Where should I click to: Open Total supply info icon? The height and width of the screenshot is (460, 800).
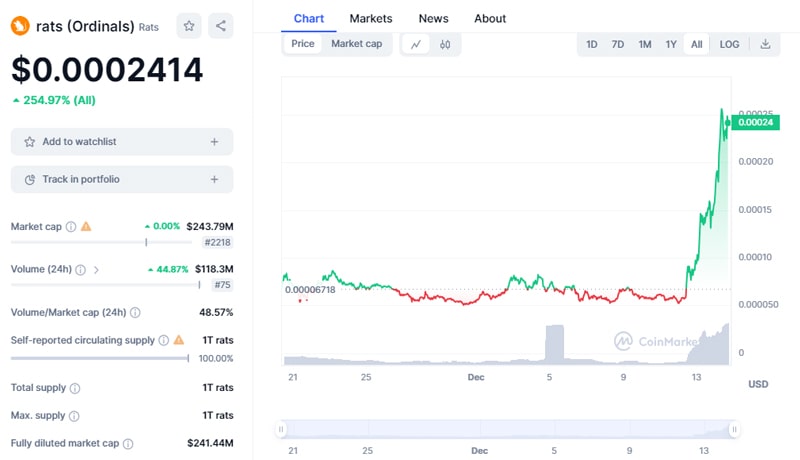coord(74,388)
